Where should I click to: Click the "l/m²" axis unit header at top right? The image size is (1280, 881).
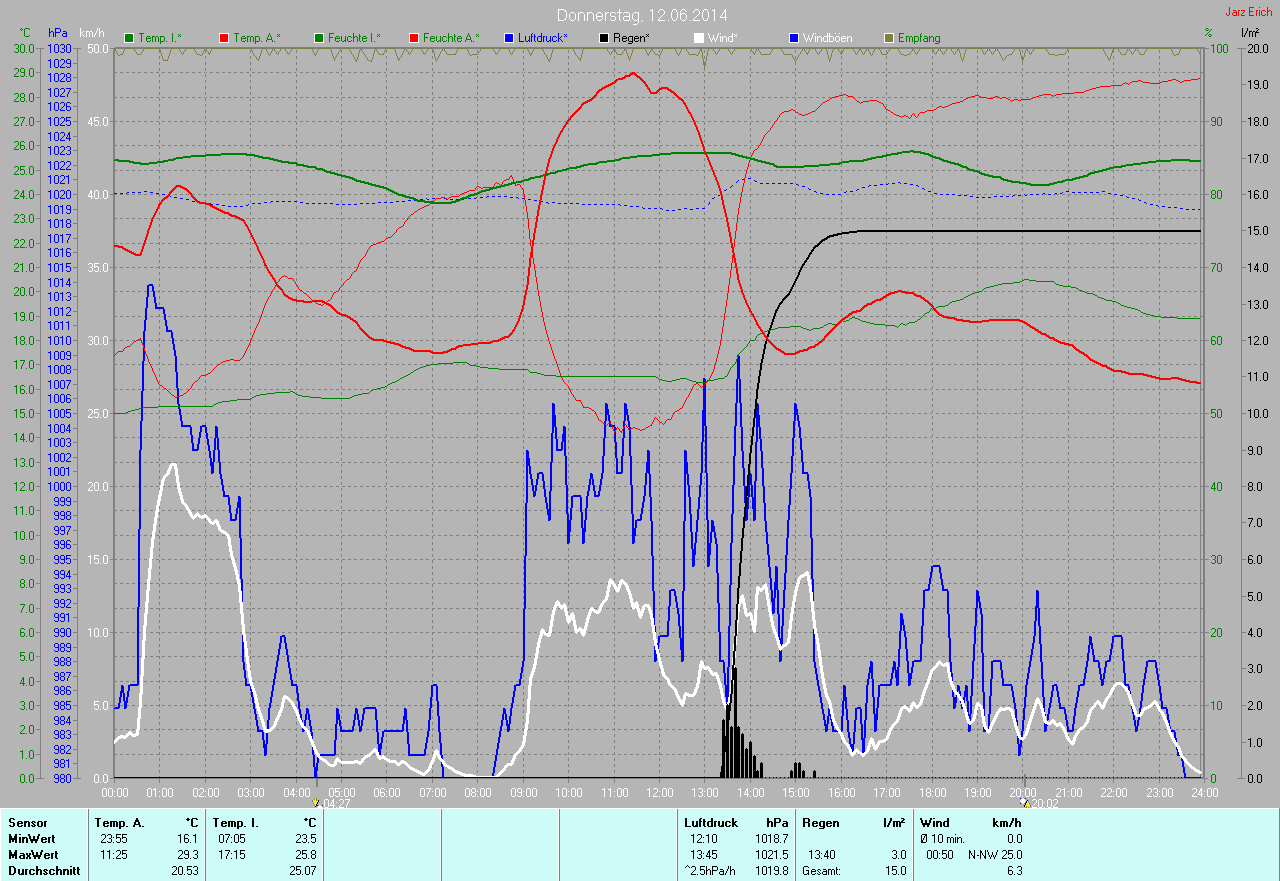click(x=1250, y=33)
